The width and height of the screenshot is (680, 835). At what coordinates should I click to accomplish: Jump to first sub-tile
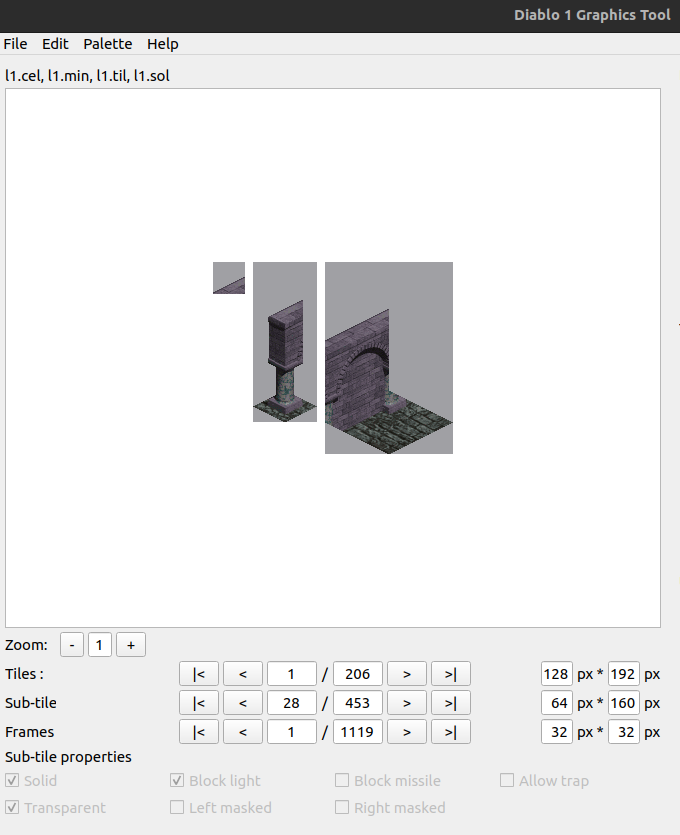[199, 702]
